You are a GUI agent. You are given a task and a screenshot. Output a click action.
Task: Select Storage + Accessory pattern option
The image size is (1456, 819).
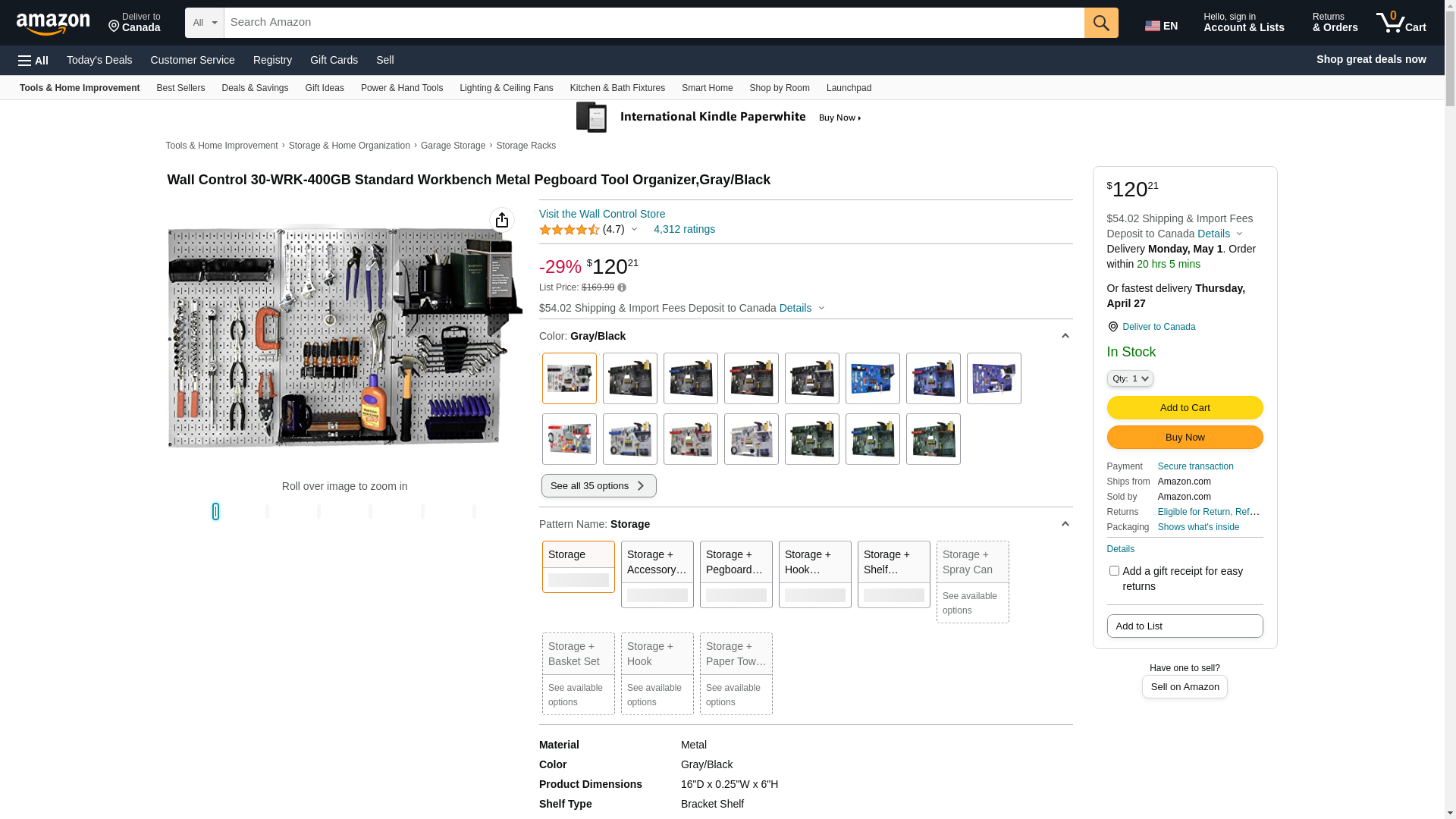point(657,574)
